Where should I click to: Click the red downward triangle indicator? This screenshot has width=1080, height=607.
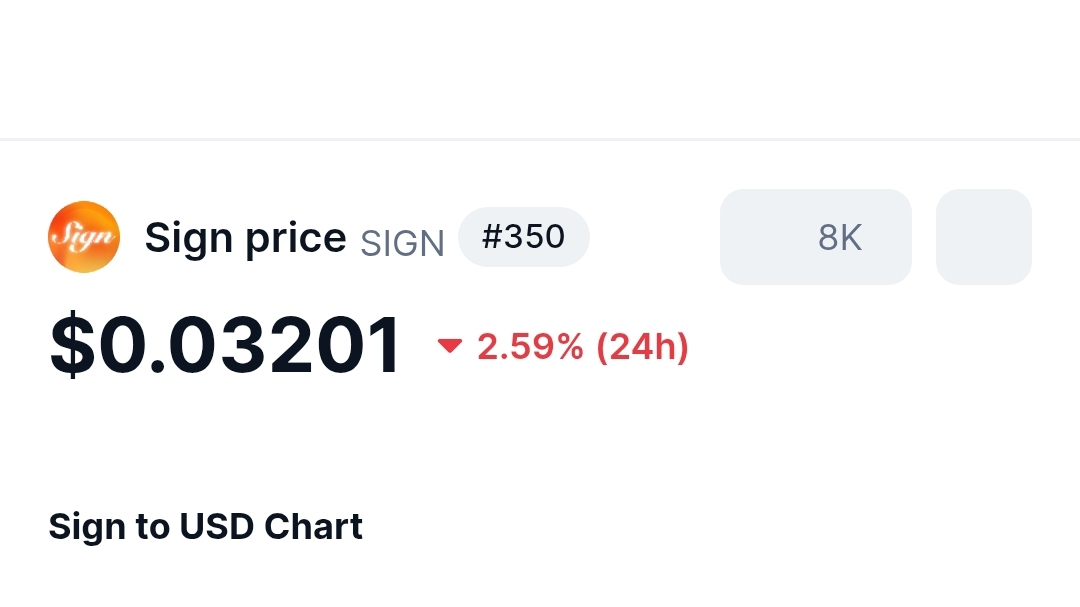[x=450, y=346]
